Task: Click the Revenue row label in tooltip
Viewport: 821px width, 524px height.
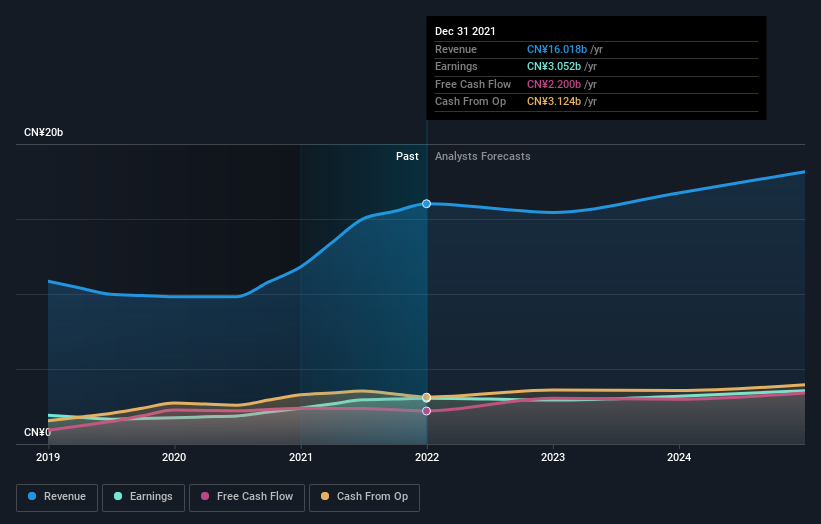Action: 456,49
